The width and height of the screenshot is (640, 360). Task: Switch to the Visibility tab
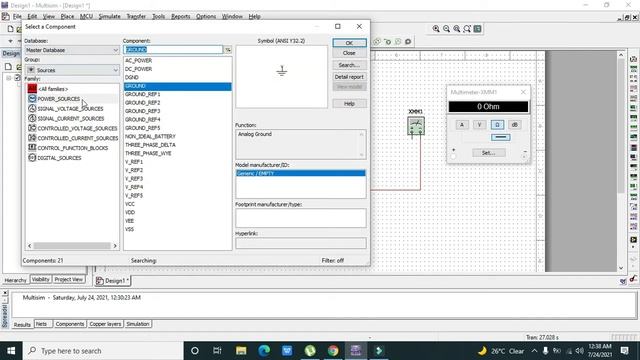[40, 279]
